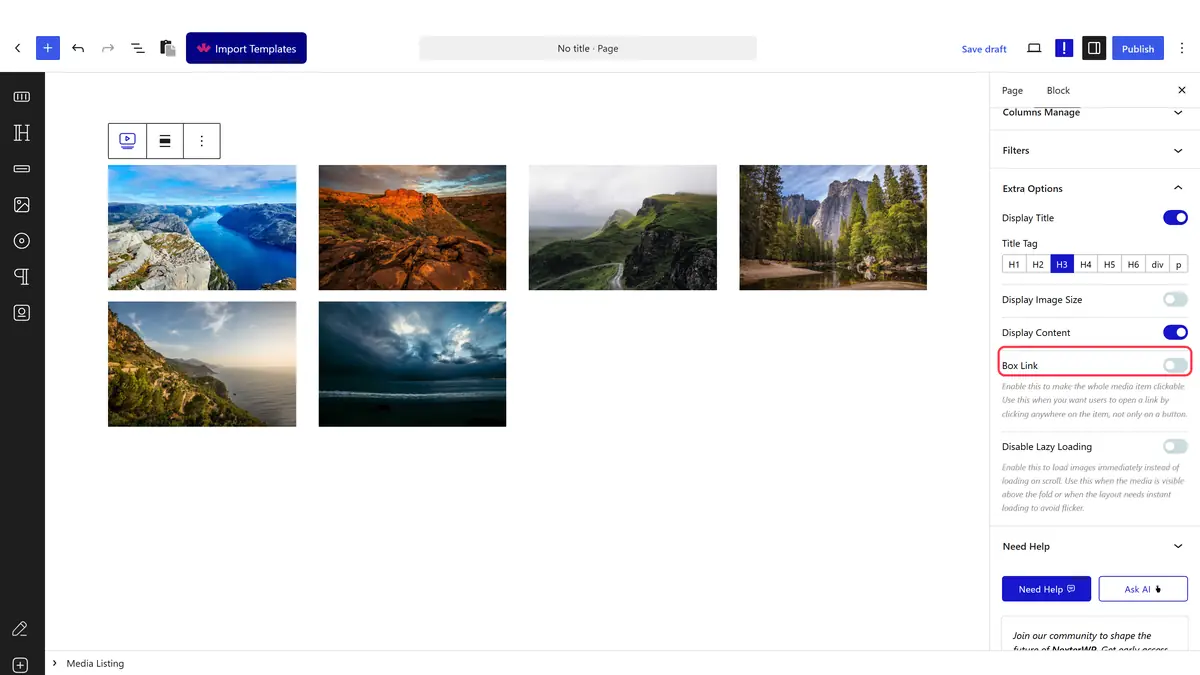1200x675 pixels.
Task: Turn off the Display Content toggle
Action: pos(1175,333)
